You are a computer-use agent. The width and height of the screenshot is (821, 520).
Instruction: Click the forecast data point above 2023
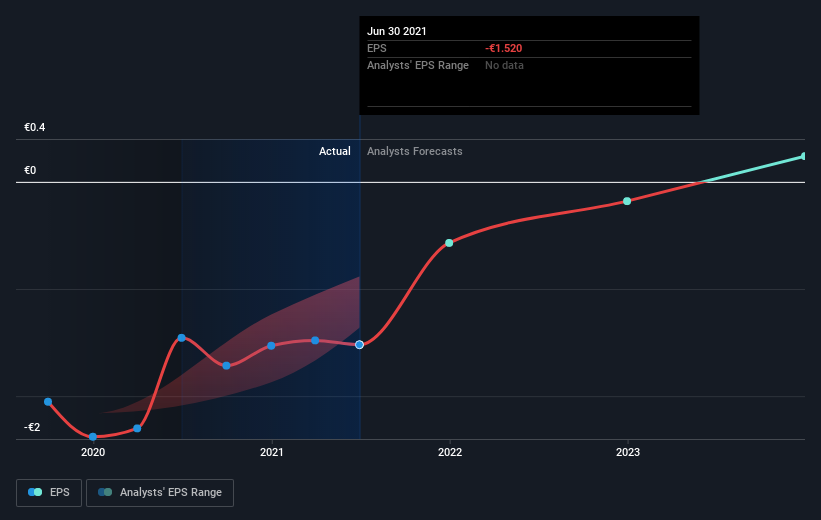[x=627, y=201]
